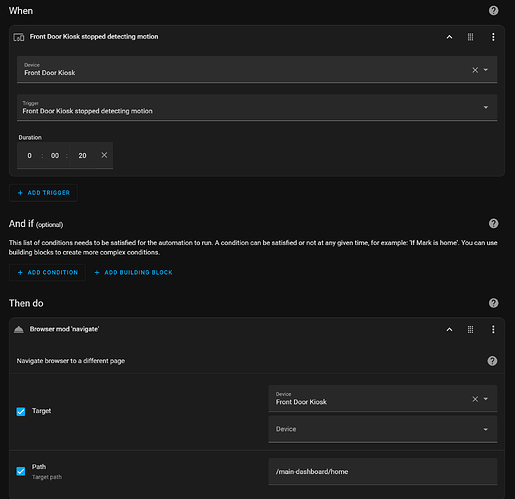Image resolution: width=515 pixels, height=499 pixels.
Task: Collapse the Front Door Kiosk trigger card
Action: click(449, 37)
